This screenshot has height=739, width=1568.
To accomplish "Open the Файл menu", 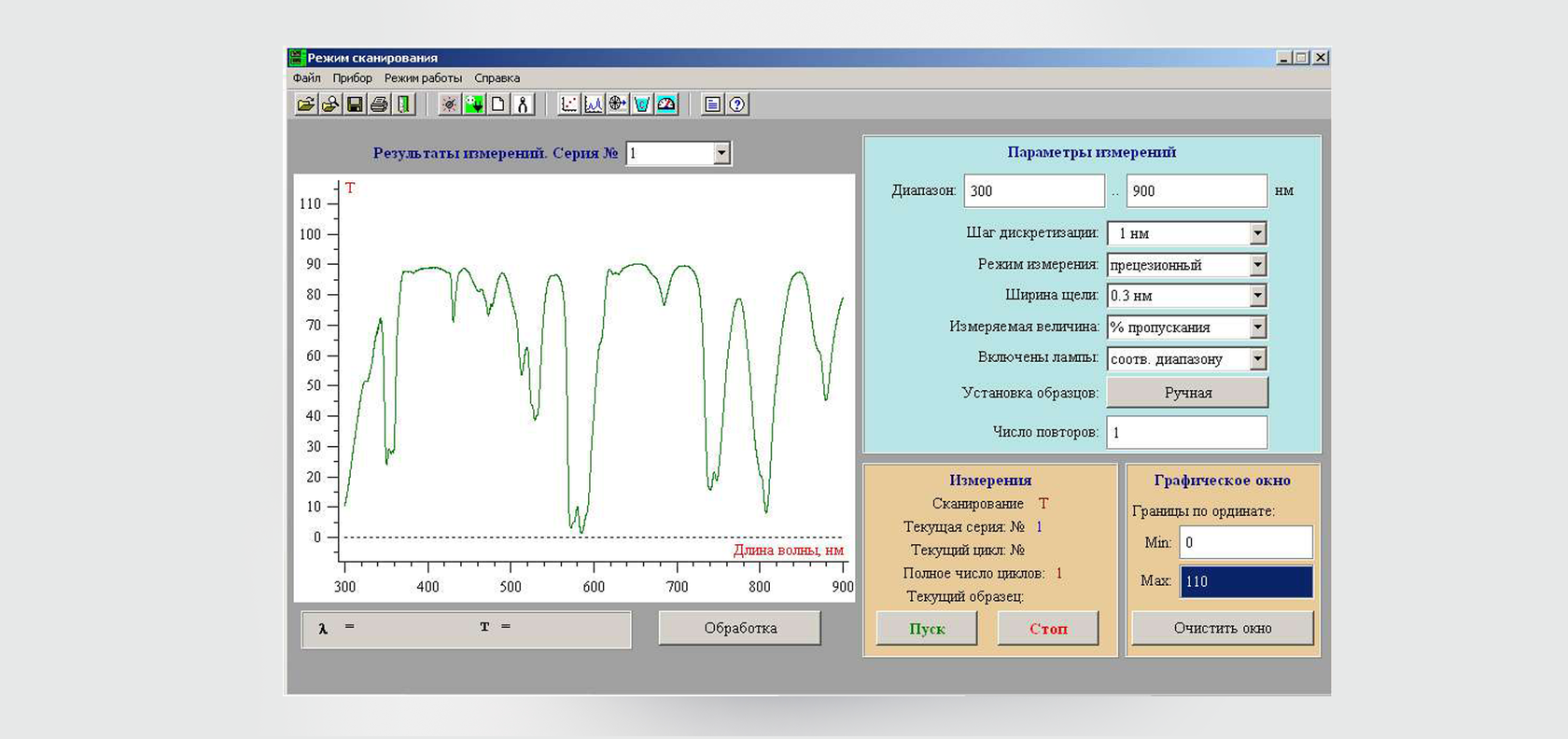I will coord(307,78).
